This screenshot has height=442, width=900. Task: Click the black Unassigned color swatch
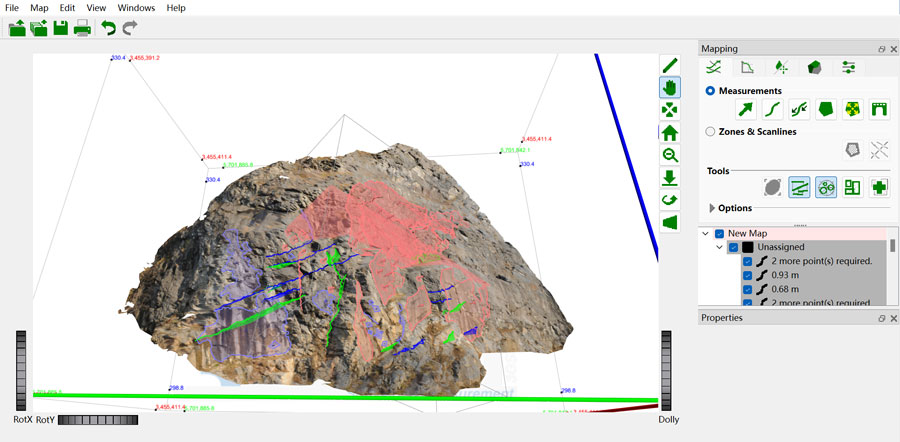pyautogui.click(x=747, y=247)
